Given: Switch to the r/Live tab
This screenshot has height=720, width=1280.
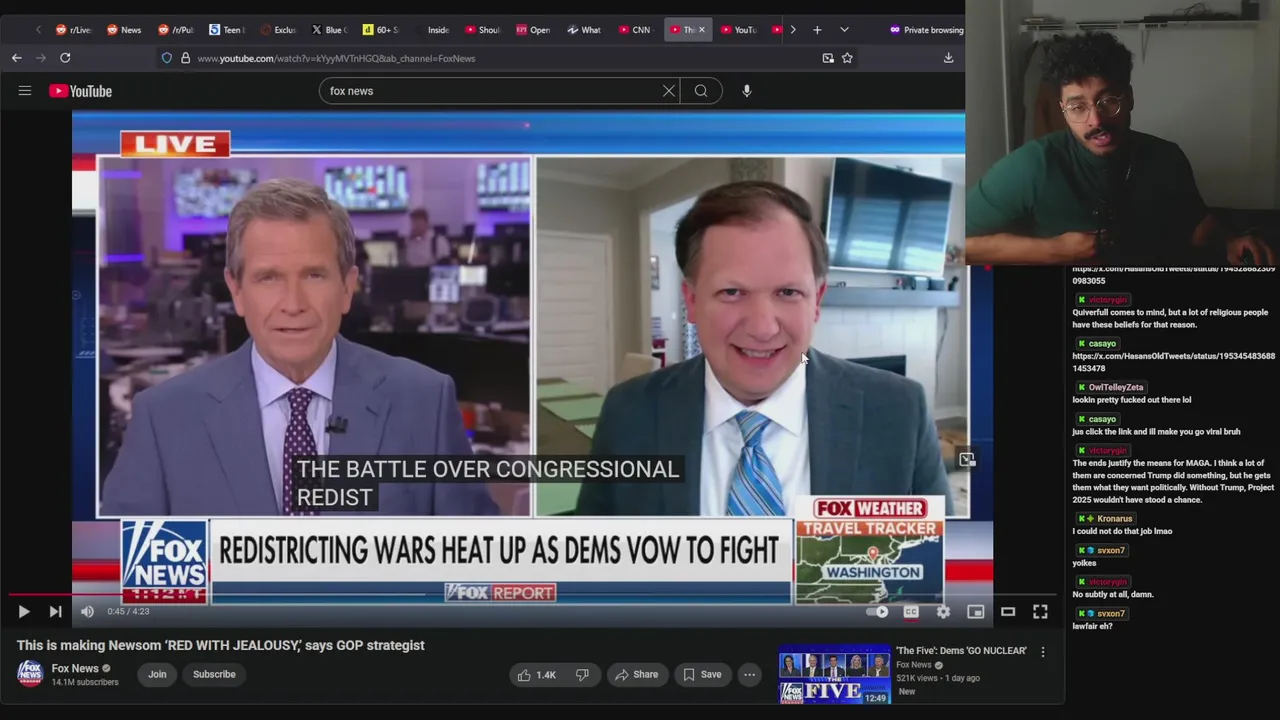Looking at the screenshot, I should [74, 30].
